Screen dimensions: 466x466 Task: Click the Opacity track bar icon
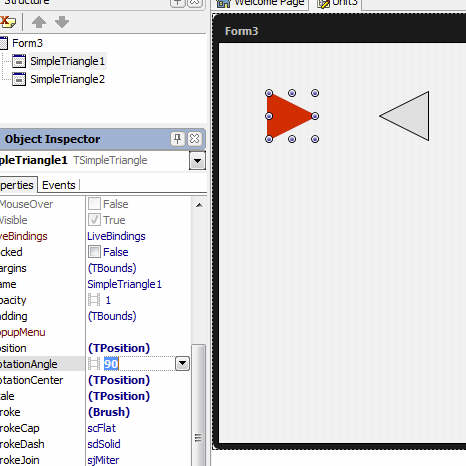coord(94,300)
